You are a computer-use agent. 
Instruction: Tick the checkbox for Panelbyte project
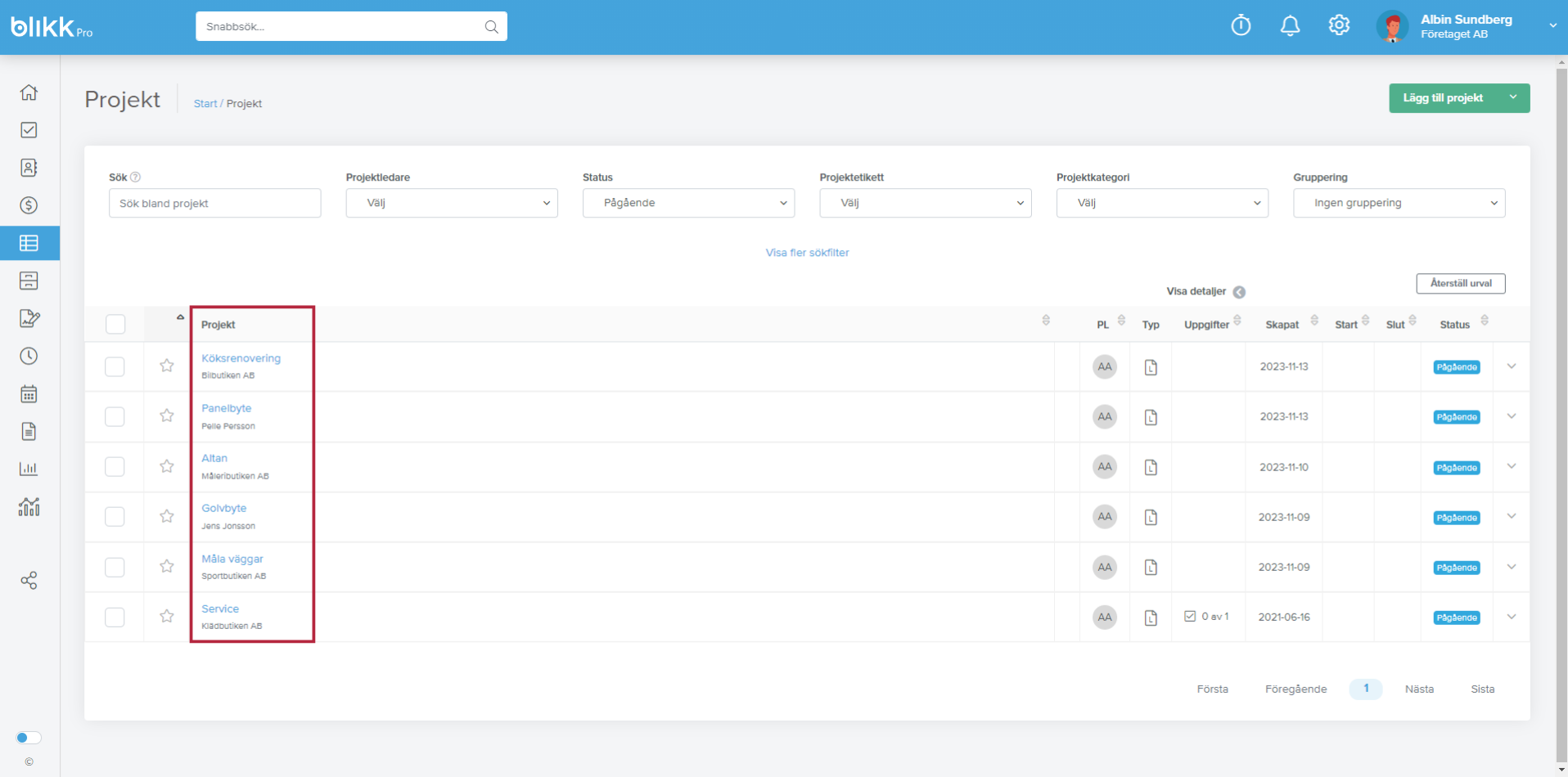coord(115,416)
